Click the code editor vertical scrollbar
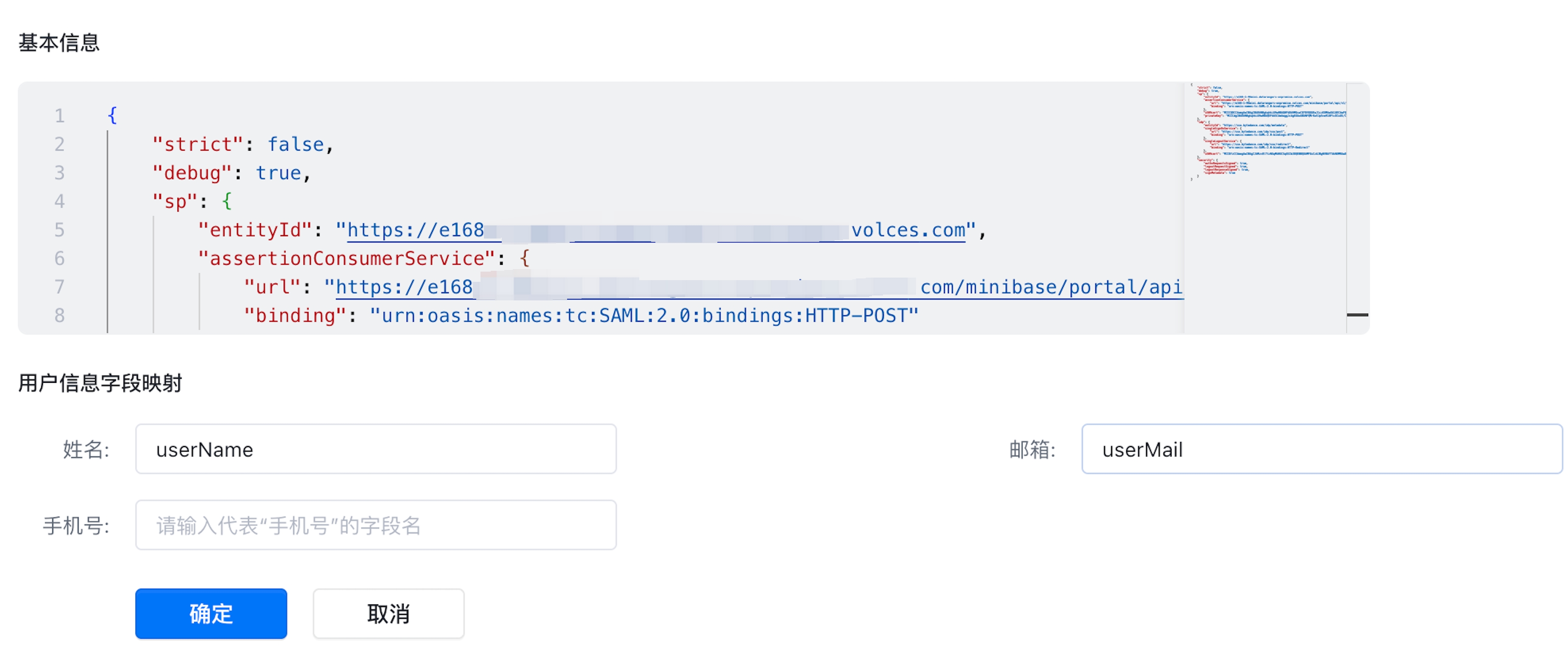This screenshot has width=1568, height=657. coord(1357,208)
